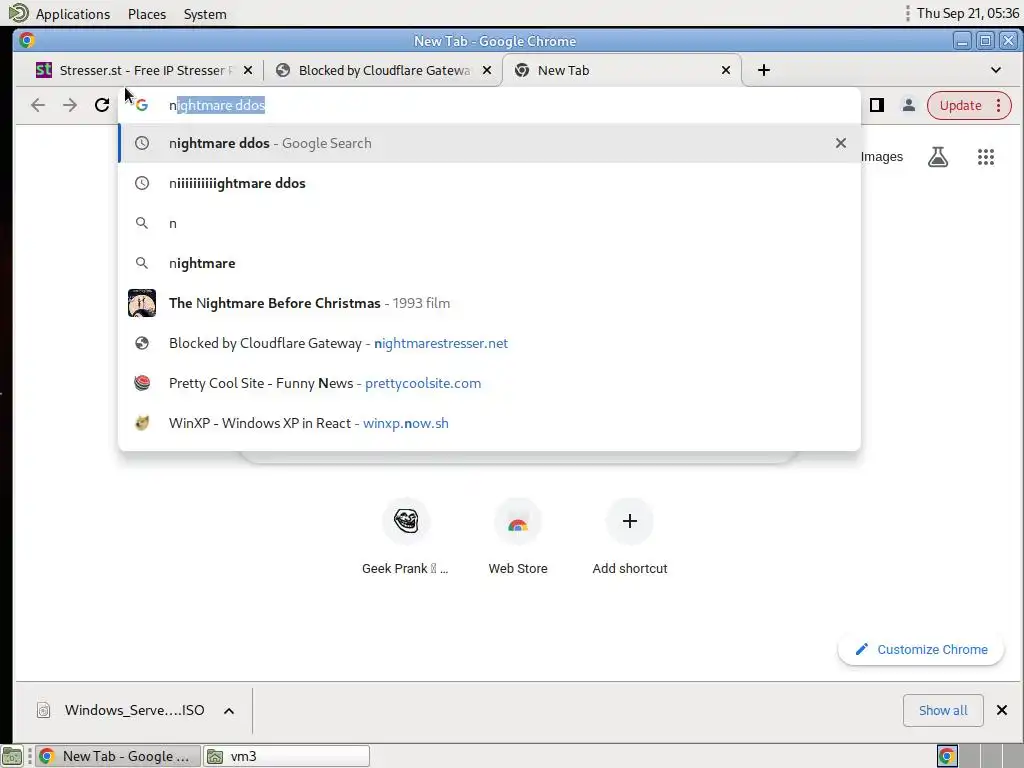Screen dimensions: 1024x768
Task: Close the Stresser.st tab
Action: coord(248,70)
